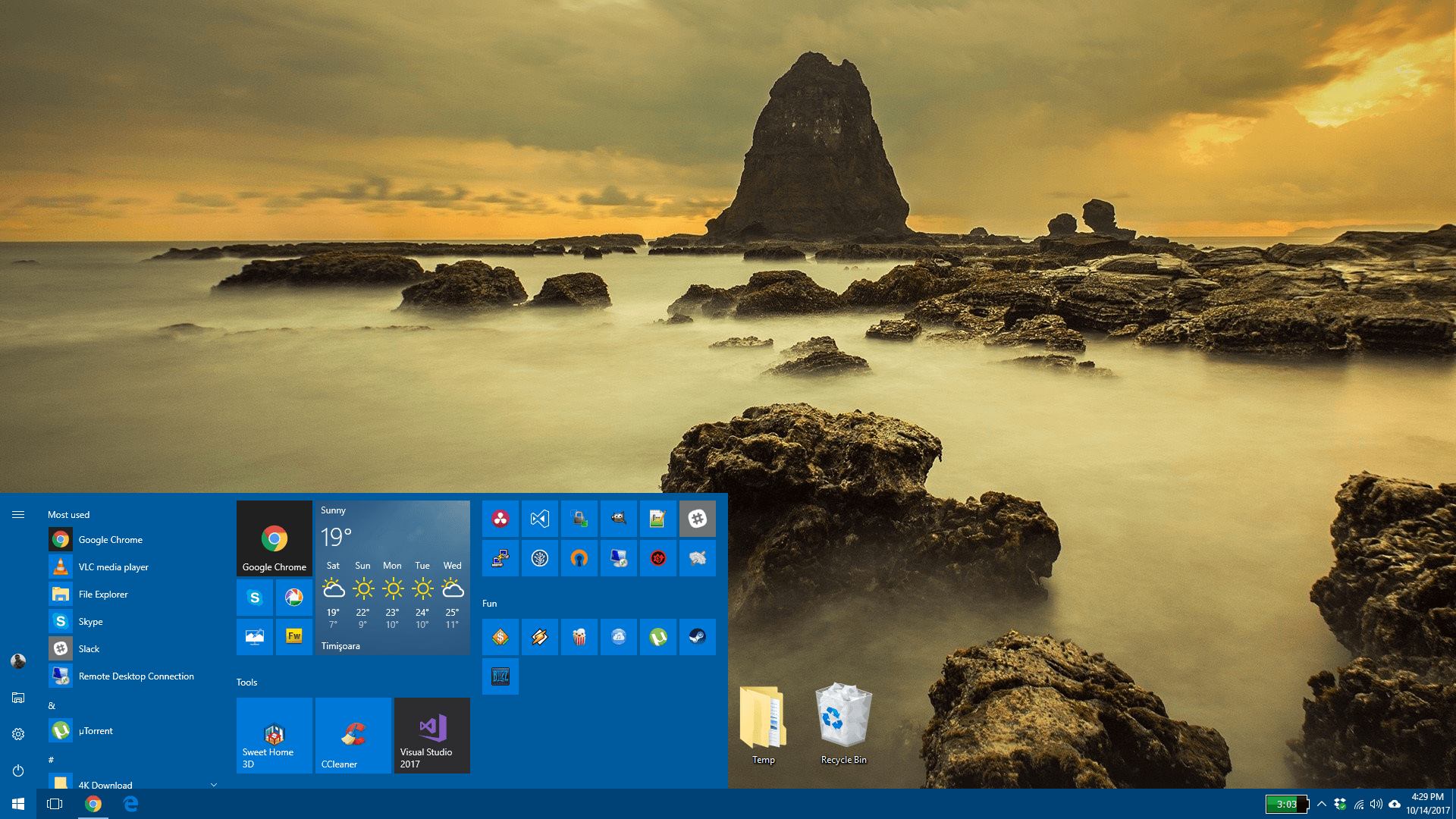Screen dimensions: 1456x819
Task: Click the Dropbox tray icon
Action: [1340, 804]
